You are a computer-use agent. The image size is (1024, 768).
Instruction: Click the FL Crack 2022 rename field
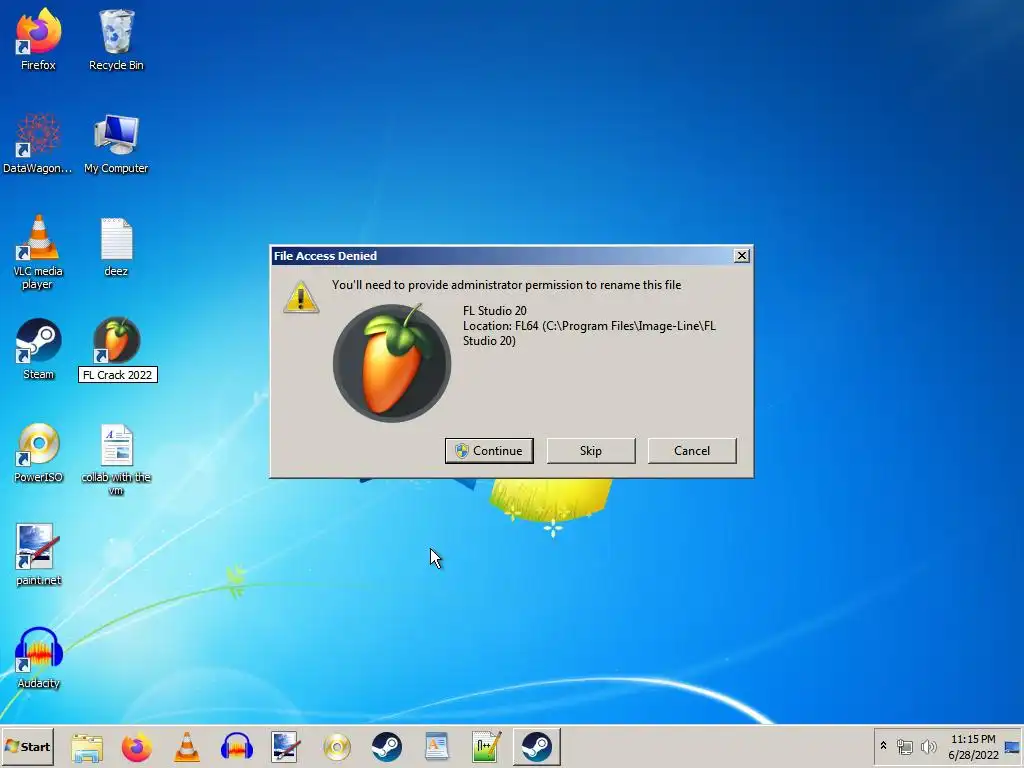pos(118,375)
